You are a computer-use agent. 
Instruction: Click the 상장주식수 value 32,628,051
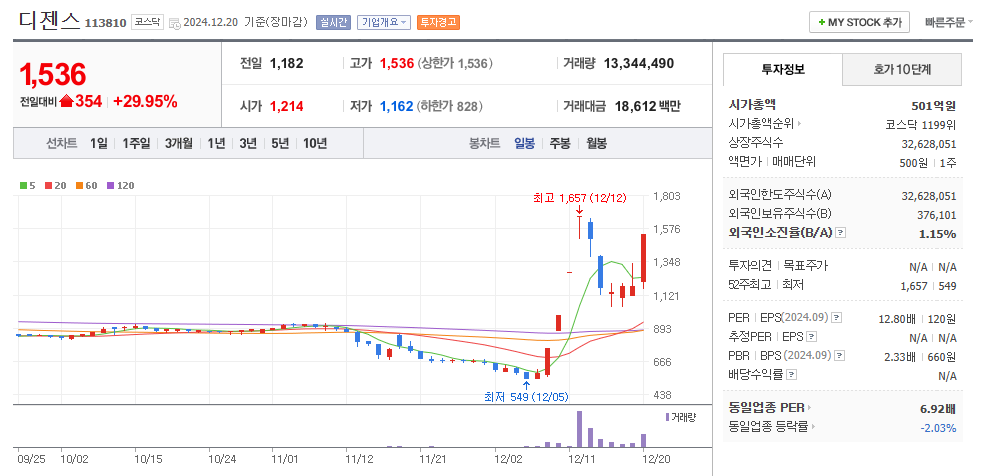(x=929, y=144)
